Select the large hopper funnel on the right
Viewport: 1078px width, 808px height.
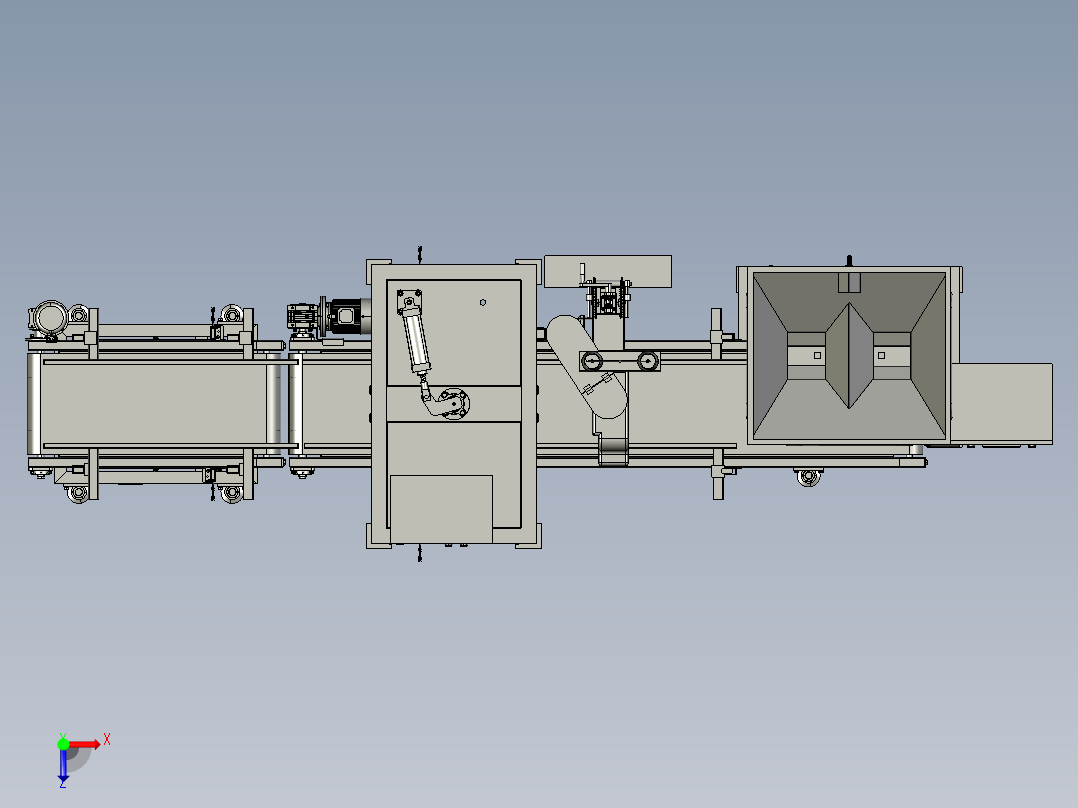click(849, 356)
